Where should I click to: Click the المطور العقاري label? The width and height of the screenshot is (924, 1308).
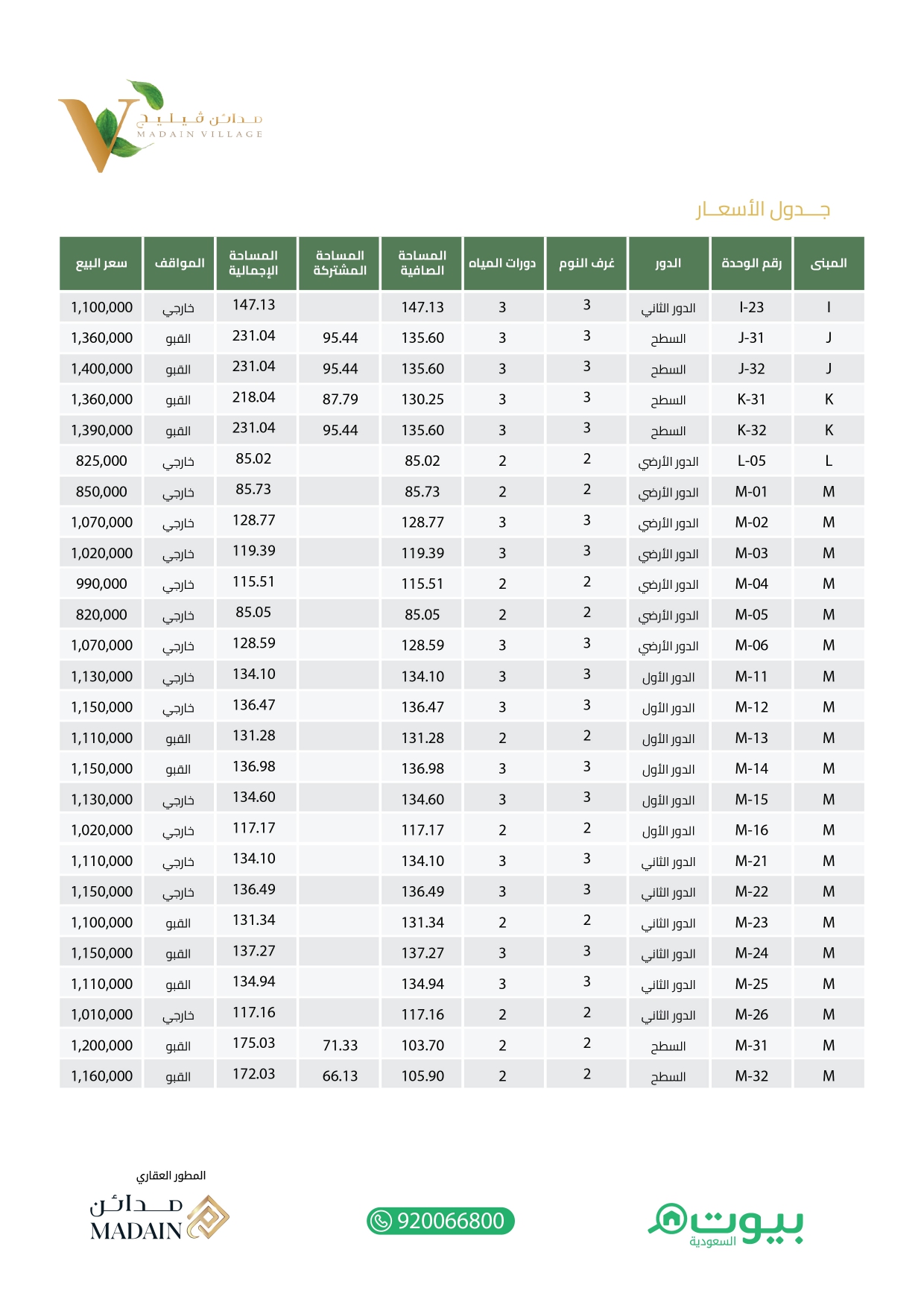click(171, 1175)
